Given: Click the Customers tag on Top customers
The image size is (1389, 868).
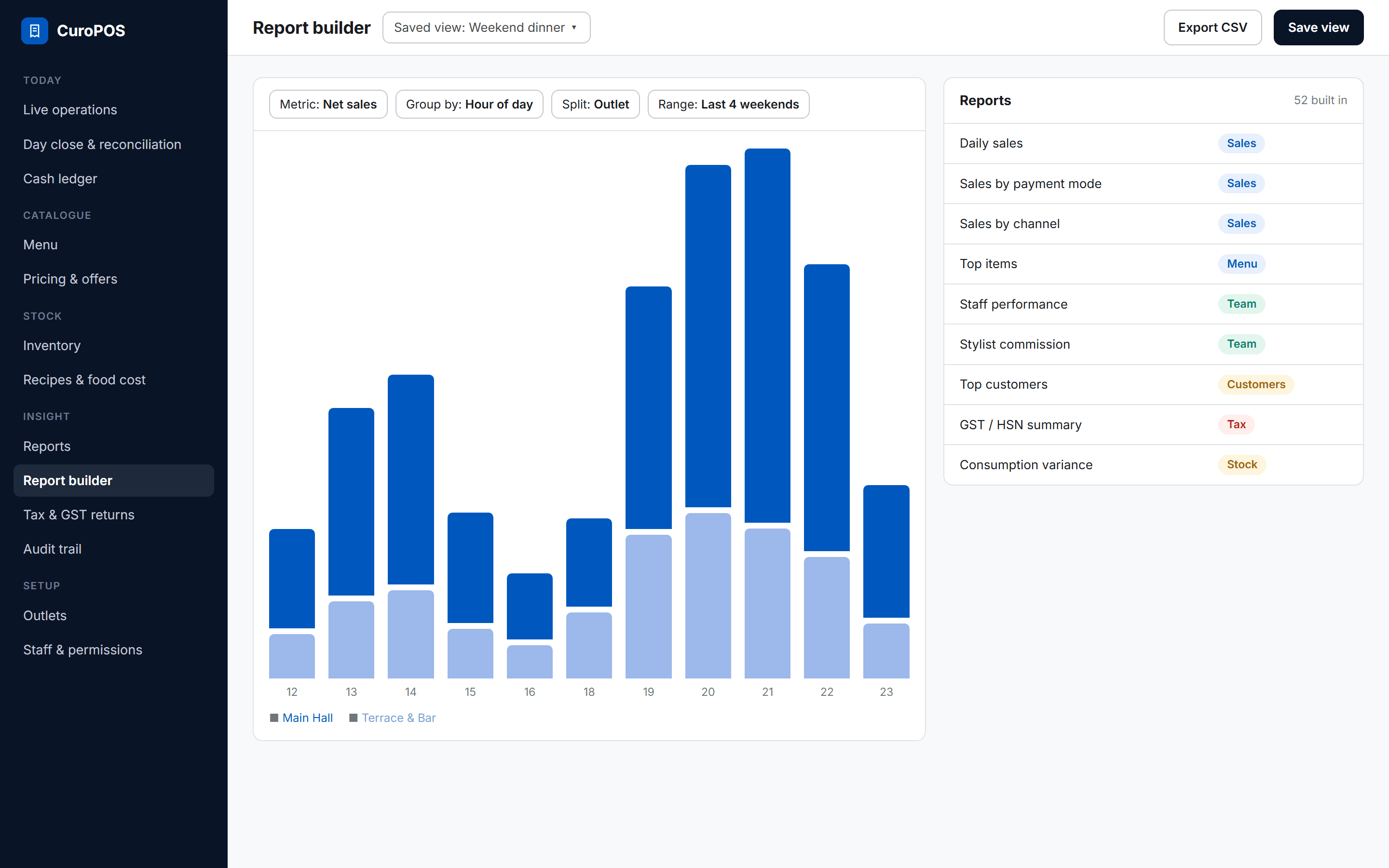Looking at the screenshot, I should tap(1256, 384).
